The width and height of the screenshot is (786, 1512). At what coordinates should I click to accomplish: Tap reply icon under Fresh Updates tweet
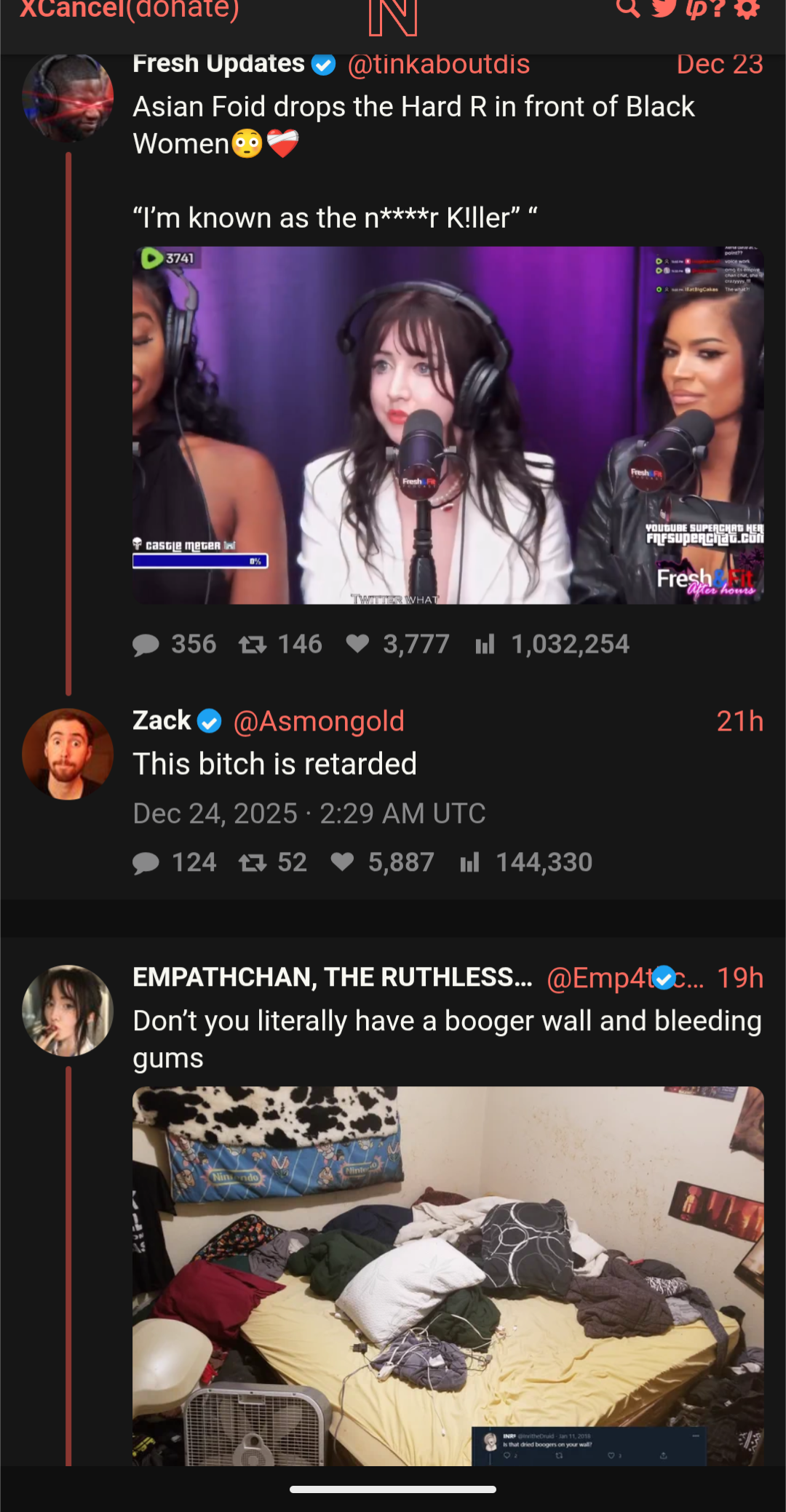pyautogui.click(x=146, y=645)
